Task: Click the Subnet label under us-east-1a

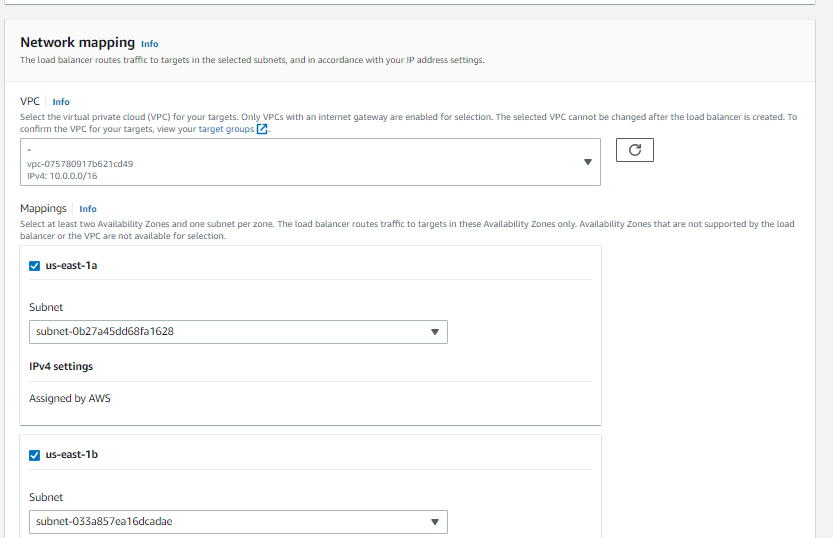Action: click(x=46, y=308)
